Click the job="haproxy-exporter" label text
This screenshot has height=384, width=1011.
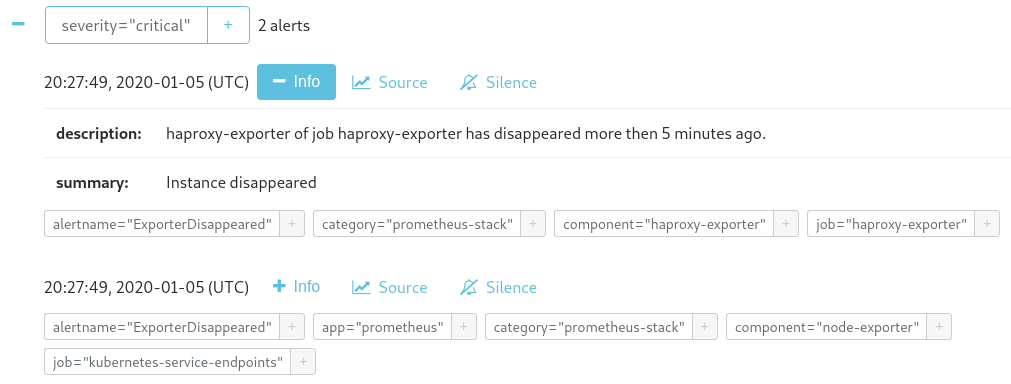click(891, 224)
